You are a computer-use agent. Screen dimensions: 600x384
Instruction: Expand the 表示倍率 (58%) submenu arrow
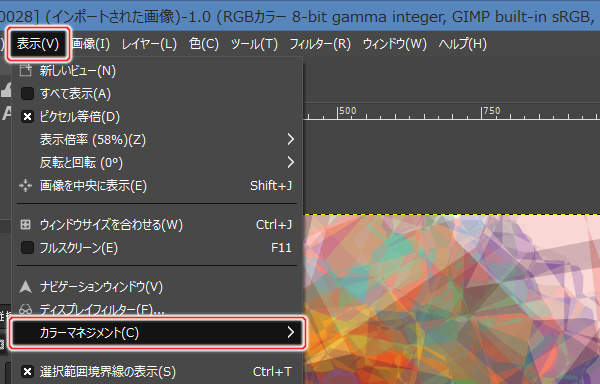point(291,139)
